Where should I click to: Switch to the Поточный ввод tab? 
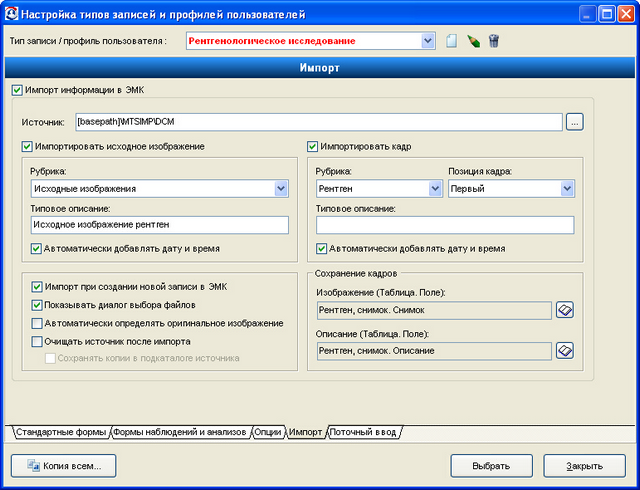tap(363, 432)
